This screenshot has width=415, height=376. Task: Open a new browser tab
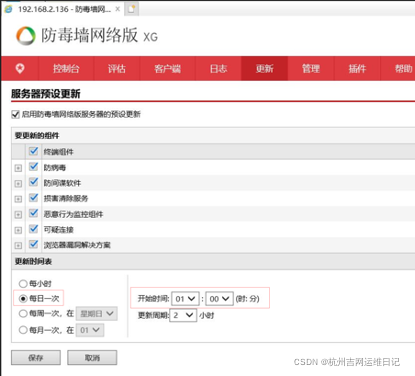[x=131, y=9]
